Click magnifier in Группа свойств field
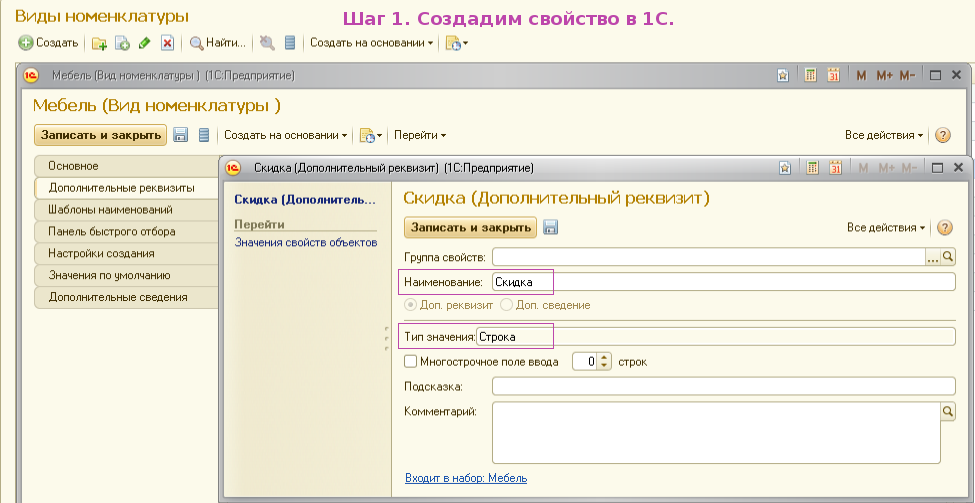 tap(948, 257)
